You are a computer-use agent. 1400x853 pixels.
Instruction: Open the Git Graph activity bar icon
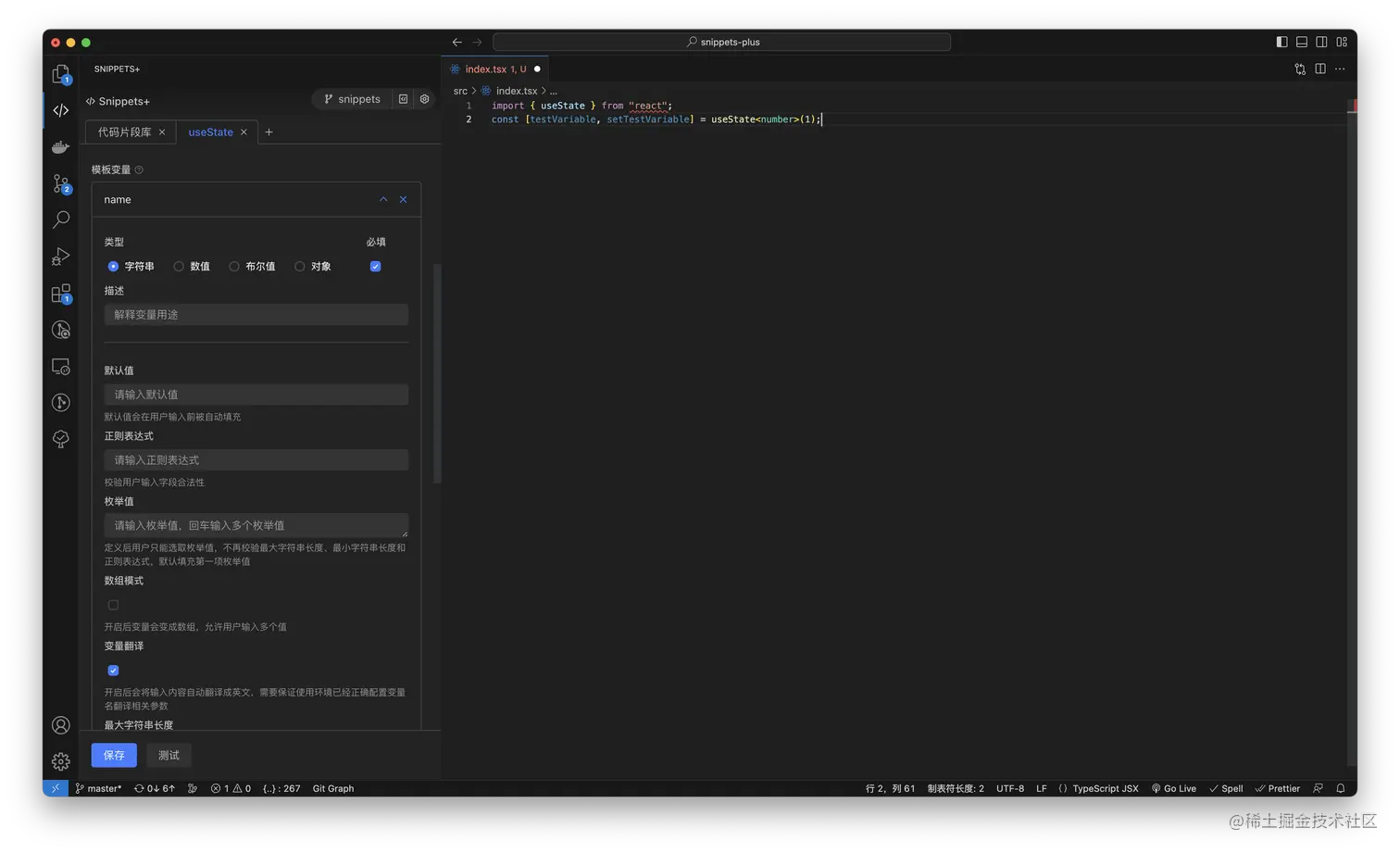[x=61, y=403]
